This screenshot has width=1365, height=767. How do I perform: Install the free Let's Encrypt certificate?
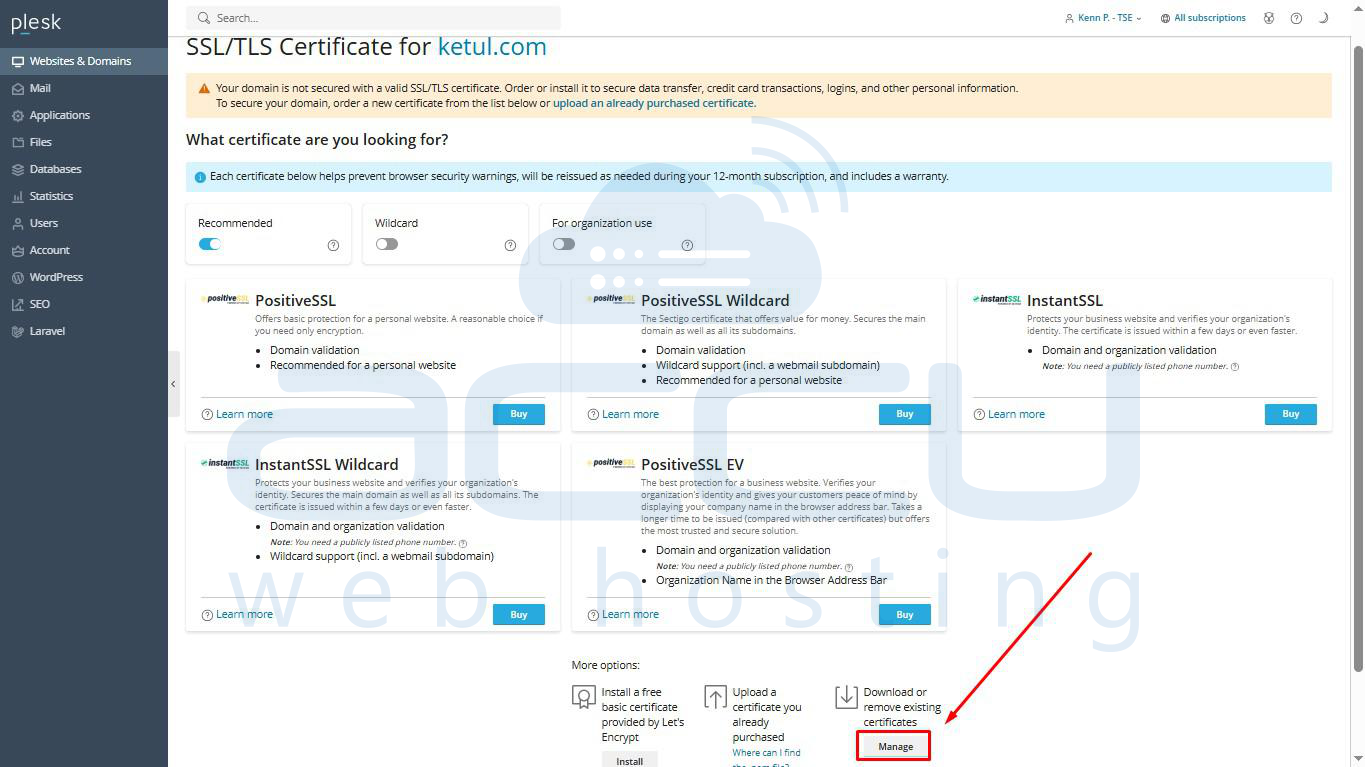(630, 760)
